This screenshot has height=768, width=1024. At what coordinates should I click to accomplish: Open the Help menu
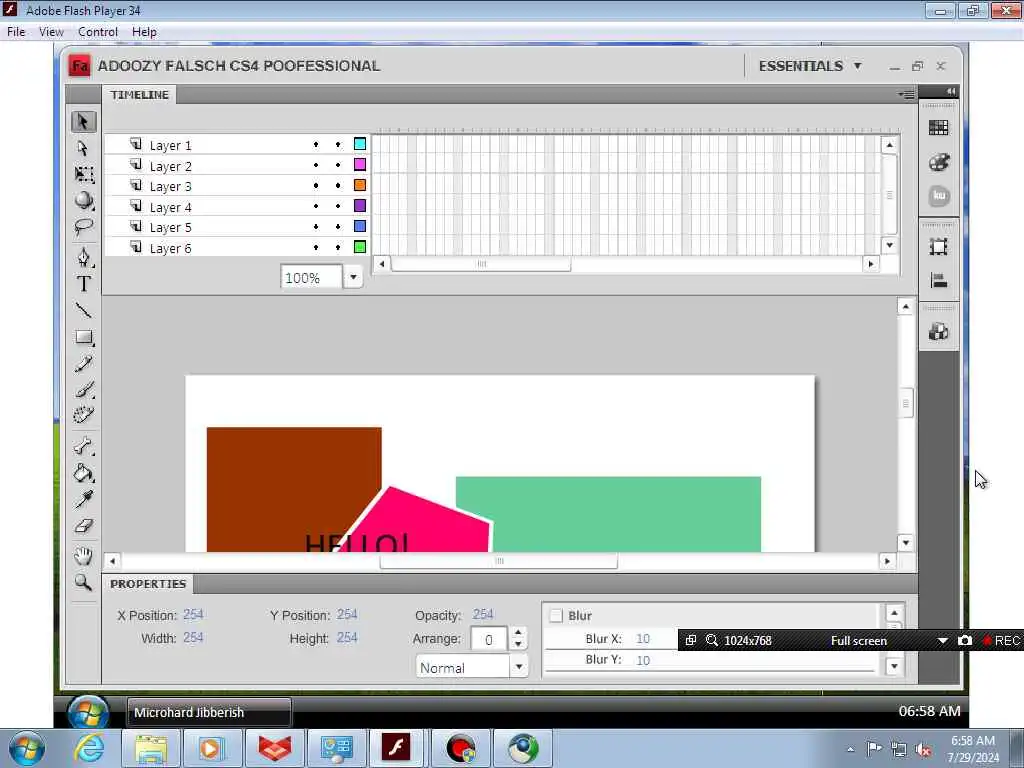coord(144,32)
